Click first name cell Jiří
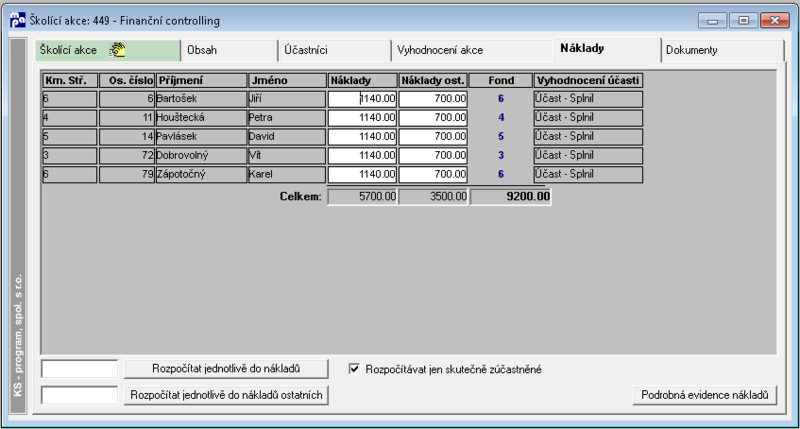Viewport: 800px width, 429px height. pos(287,99)
